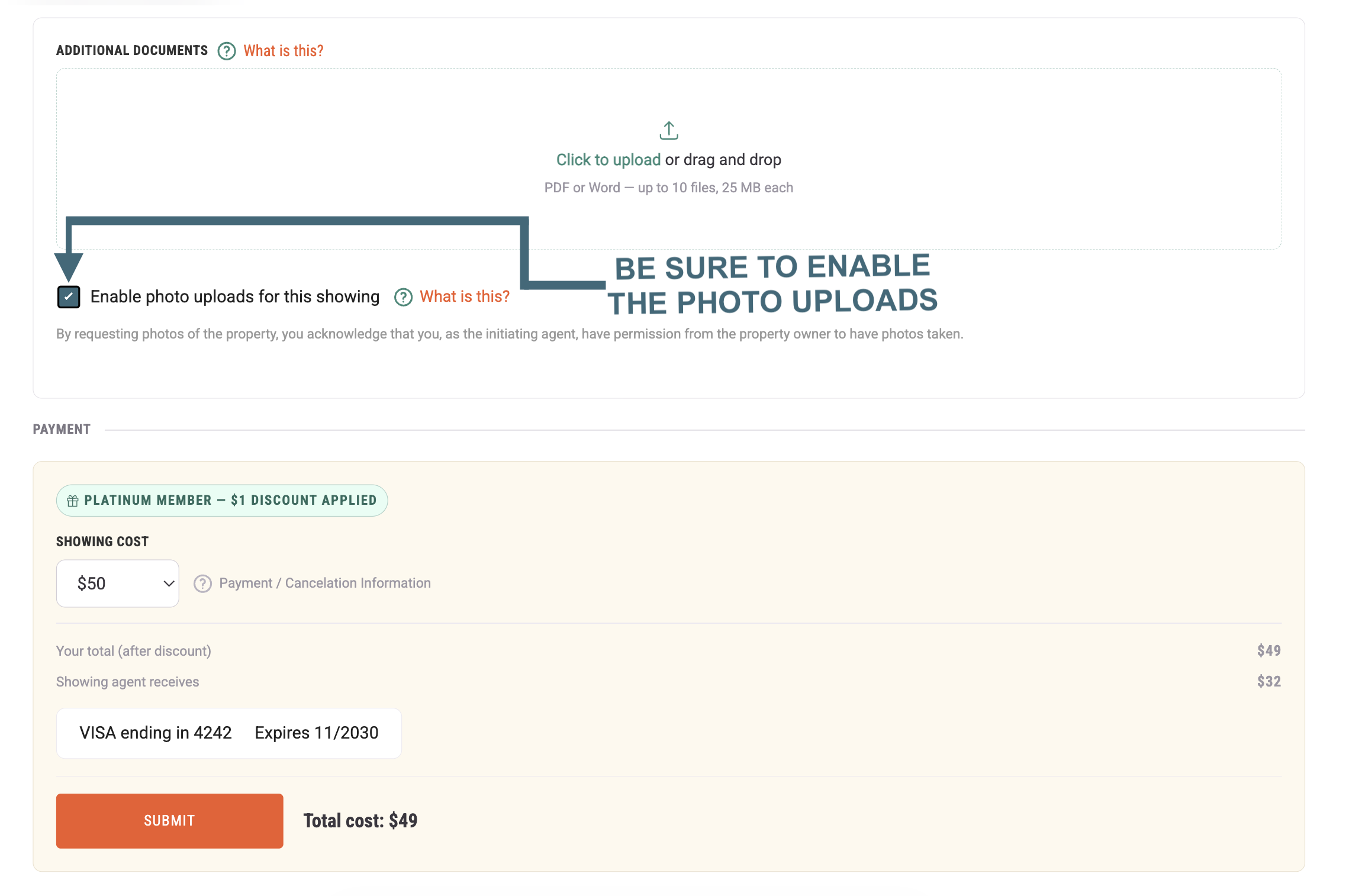Click the 'Enable photo uploads for this showing' label
Viewport: 1346px width, 896px height.
[235, 296]
